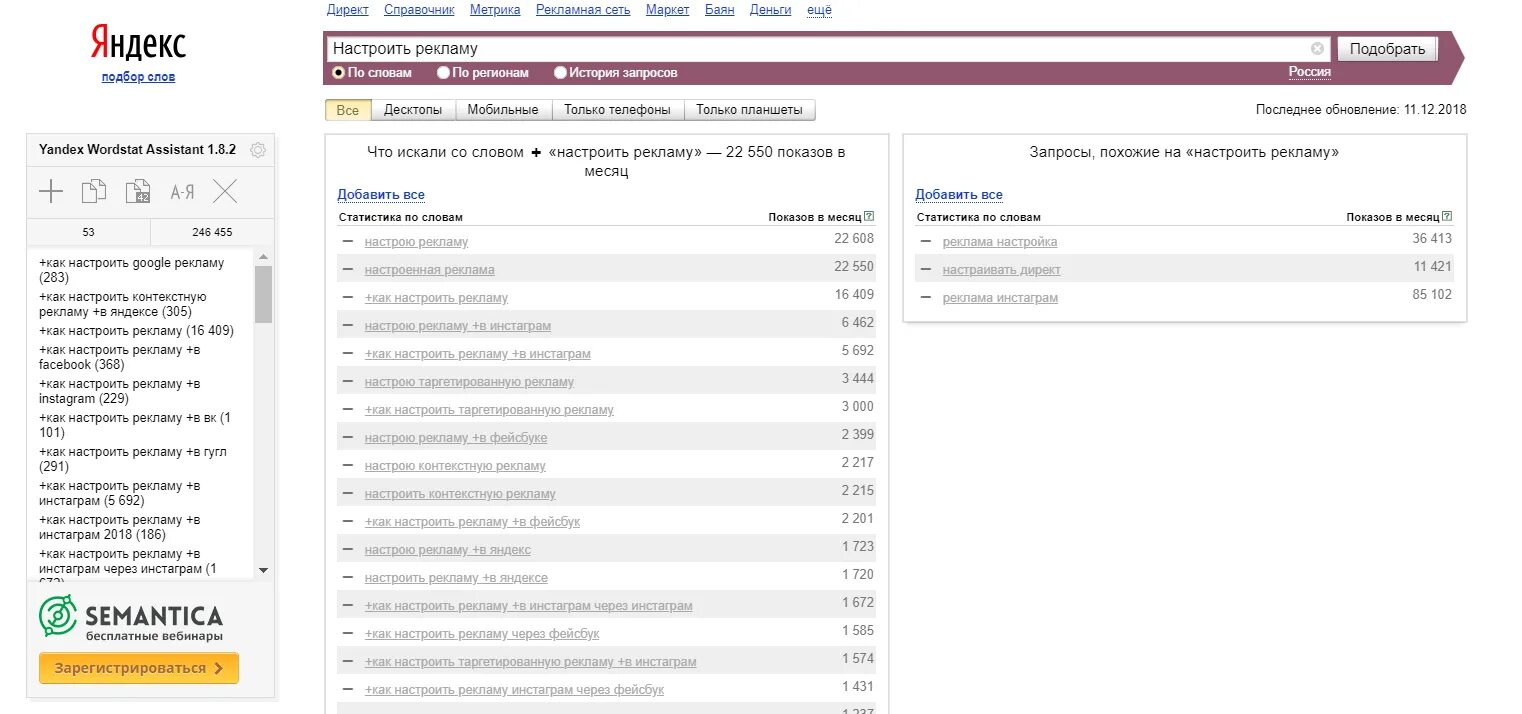Image resolution: width=1522 pixels, height=714 pixels.
Task: Open the help icon next to the left panel's 'Показов в месяц'
Action: [869, 216]
